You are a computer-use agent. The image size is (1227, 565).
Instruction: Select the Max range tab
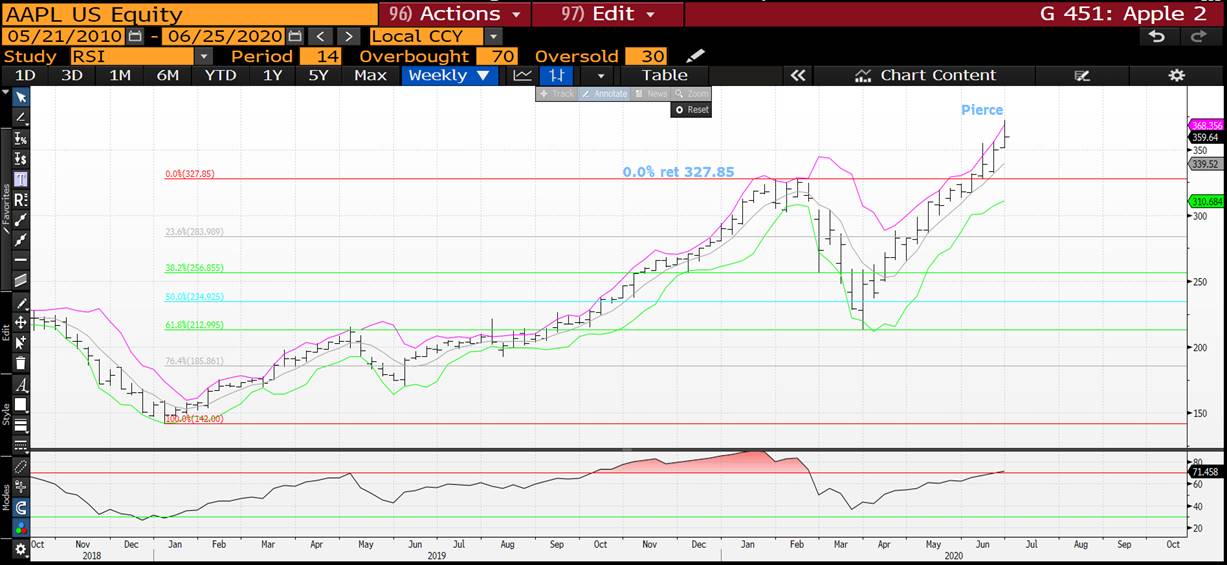coord(370,75)
